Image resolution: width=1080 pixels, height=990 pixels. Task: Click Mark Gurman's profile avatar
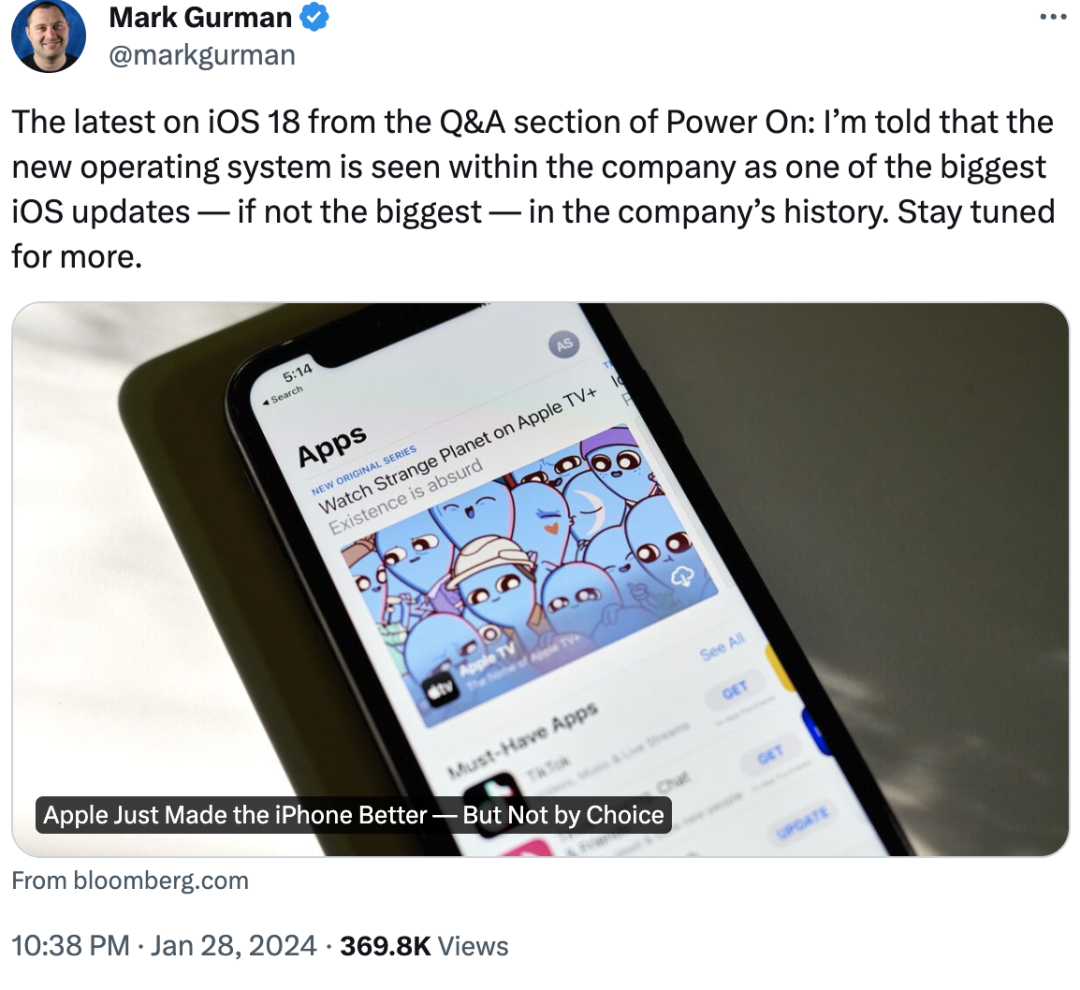point(47,36)
